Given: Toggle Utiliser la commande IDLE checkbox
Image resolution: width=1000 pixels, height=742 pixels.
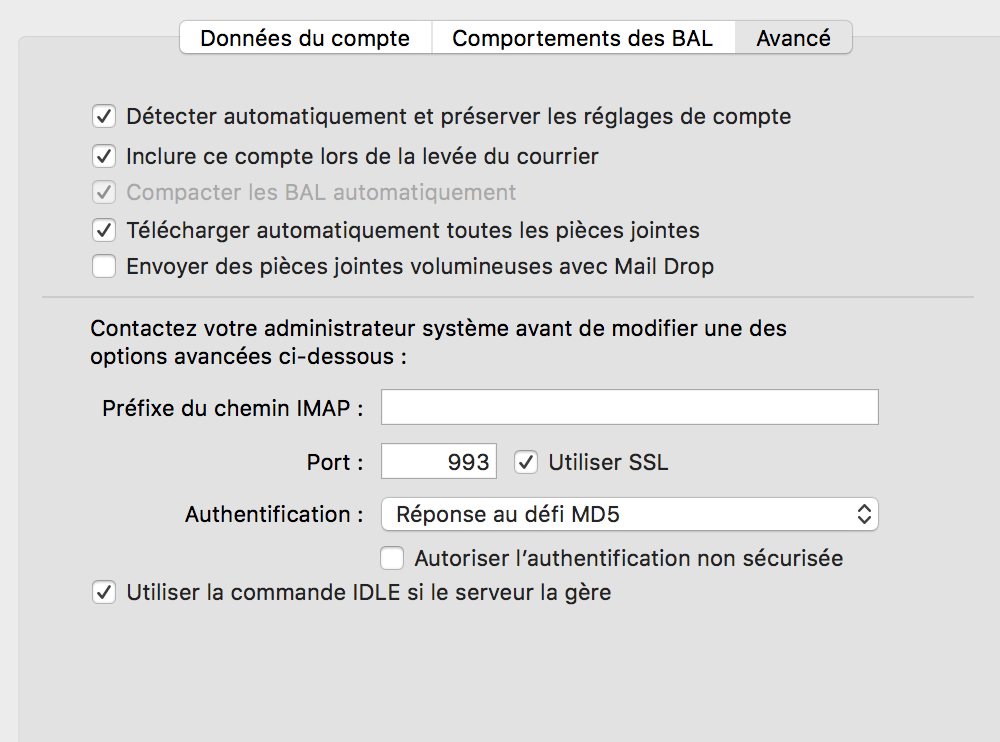Looking at the screenshot, I should click(x=104, y=592).
